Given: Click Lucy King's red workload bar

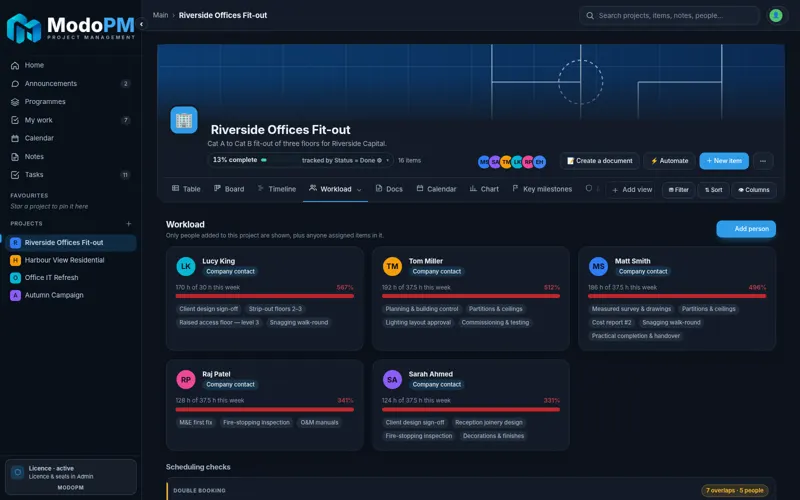Looking at the screenshot, I should click(264, 296).
